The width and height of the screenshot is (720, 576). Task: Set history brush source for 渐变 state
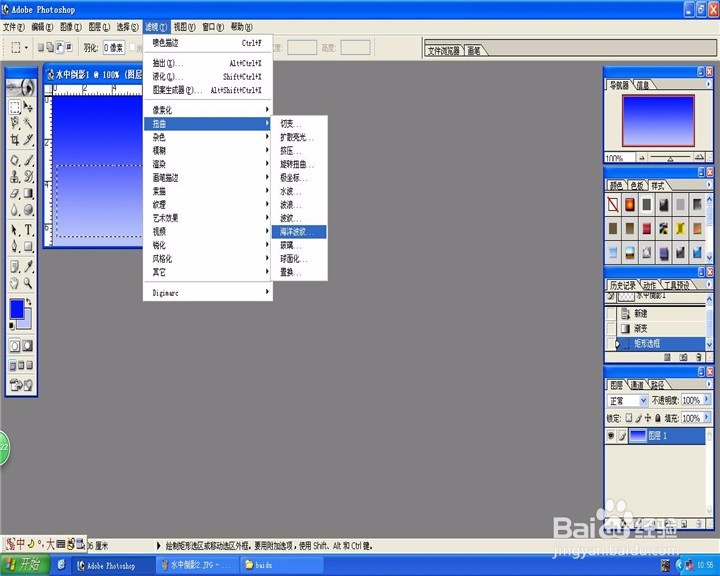click(x=611, y=328)
